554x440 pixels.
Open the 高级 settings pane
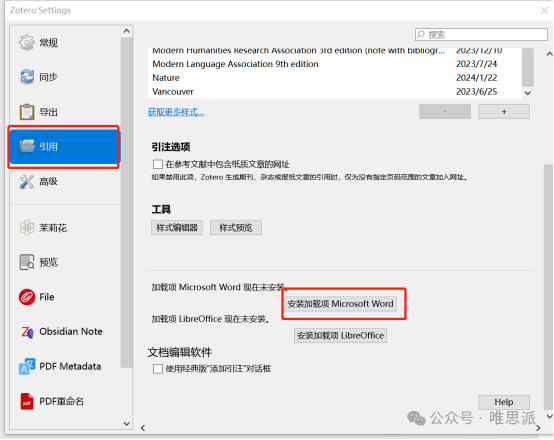65,181
